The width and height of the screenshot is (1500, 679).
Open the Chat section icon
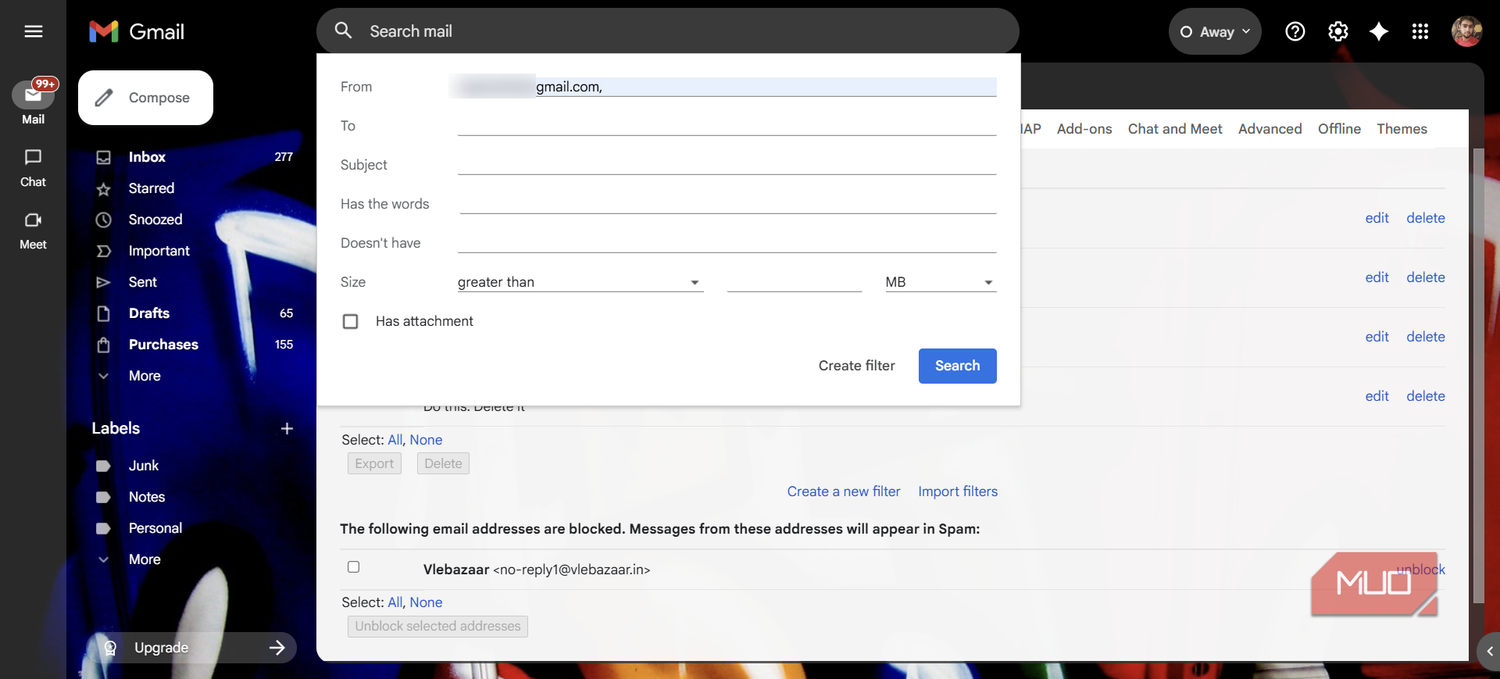pos(33,158)
